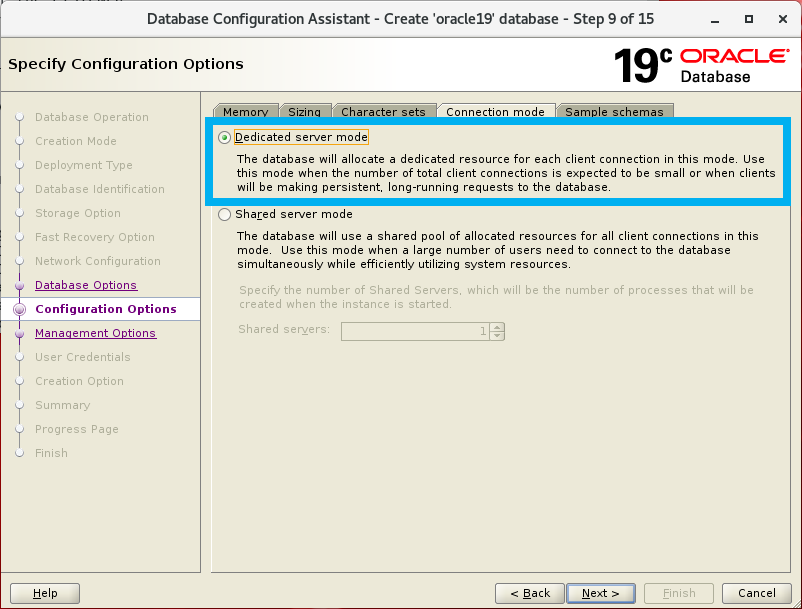This screenshot has height=609, width=802.
Task: Click the Finish step in sidebar
Action: tap(51, 453)
